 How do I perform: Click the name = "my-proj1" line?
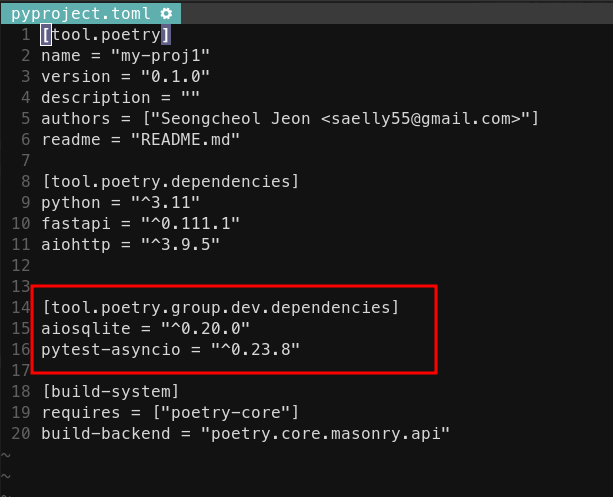point(125,56)
